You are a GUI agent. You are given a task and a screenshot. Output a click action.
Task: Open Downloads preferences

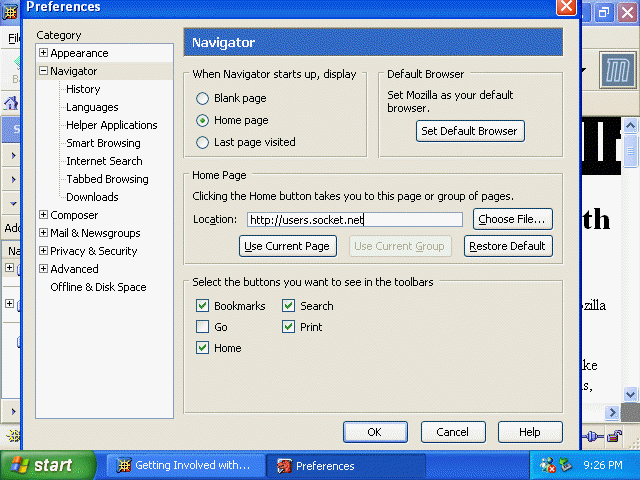tap(92, 197)
